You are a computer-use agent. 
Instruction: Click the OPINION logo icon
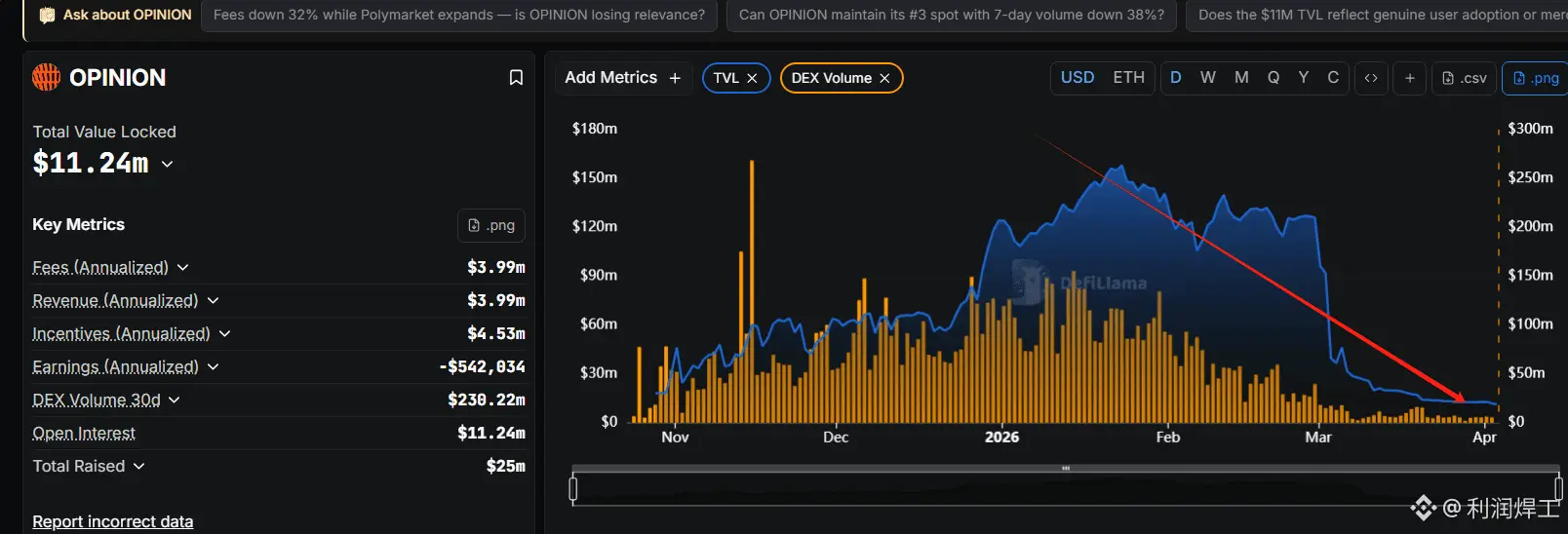(46, 77)
